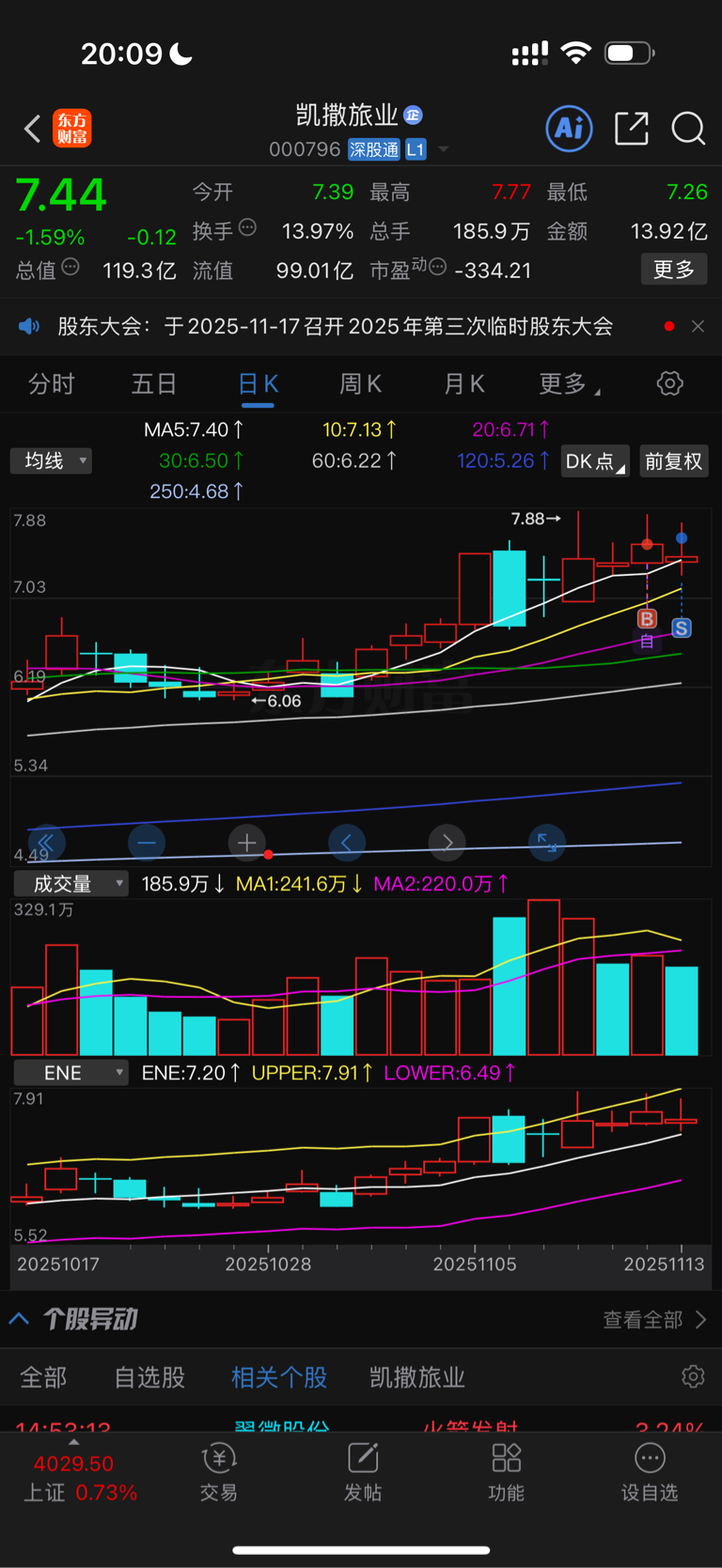Tap the 更多 button in quote panel
The width and height of the screenshot is (722, 1568).
[x=674, y=270]
